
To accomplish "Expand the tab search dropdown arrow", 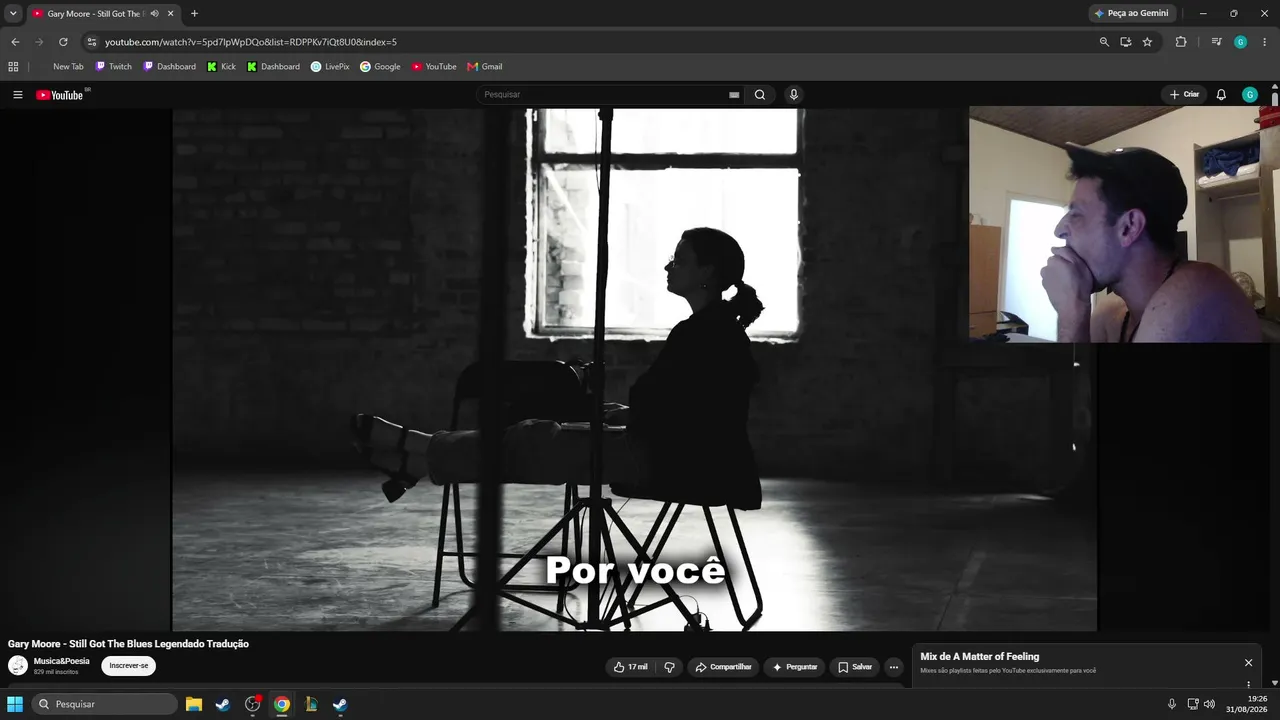I will 13,14.
